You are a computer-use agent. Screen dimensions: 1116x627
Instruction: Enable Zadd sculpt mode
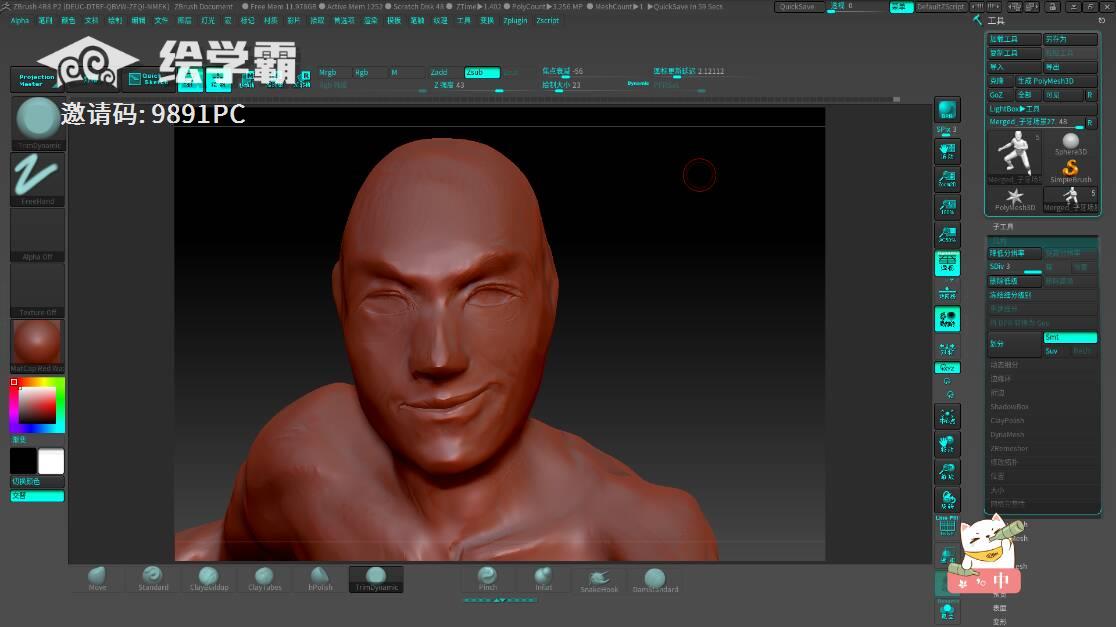pyautogui.click(x=445, y=73)
